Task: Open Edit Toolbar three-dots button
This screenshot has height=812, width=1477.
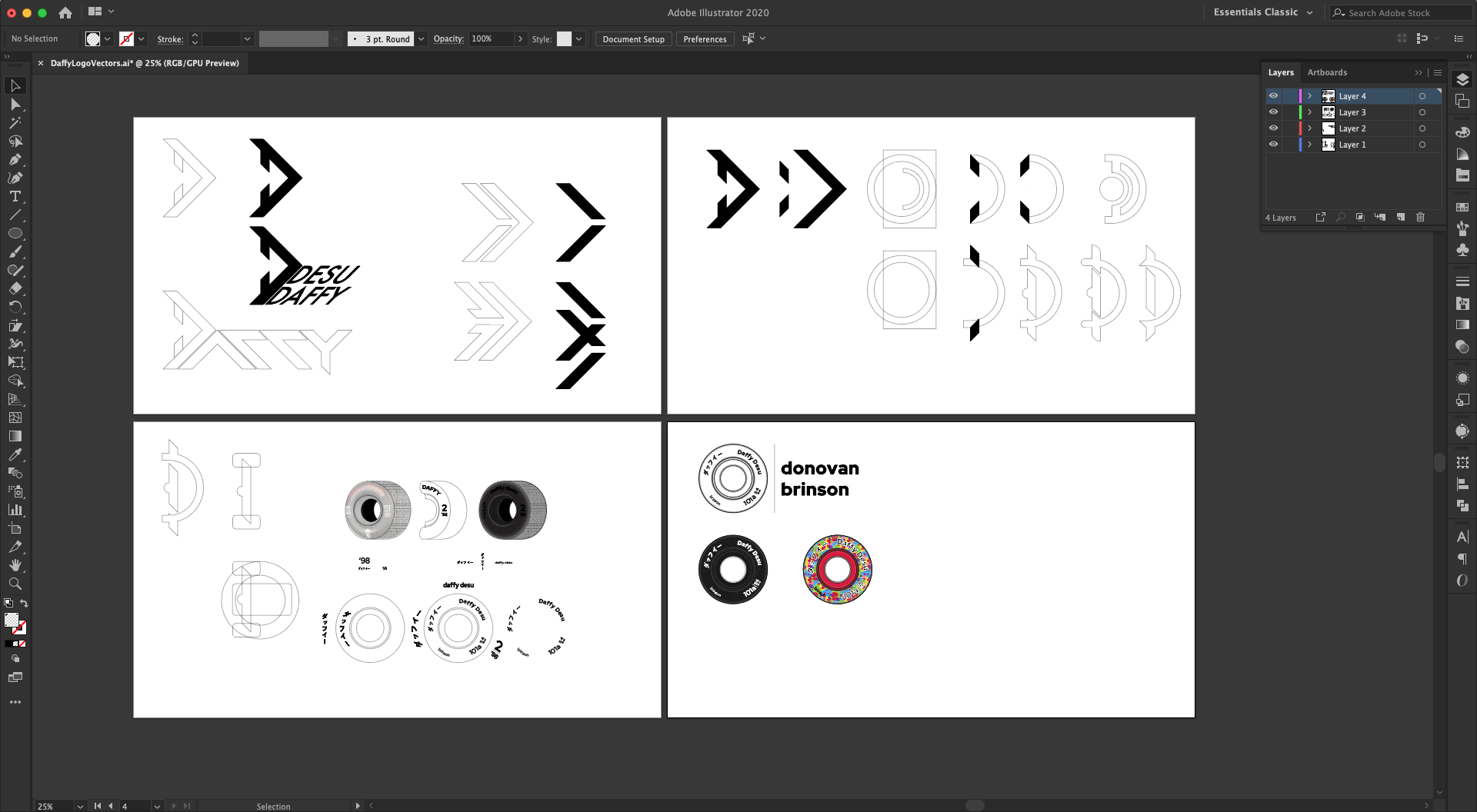Action: 15,702
